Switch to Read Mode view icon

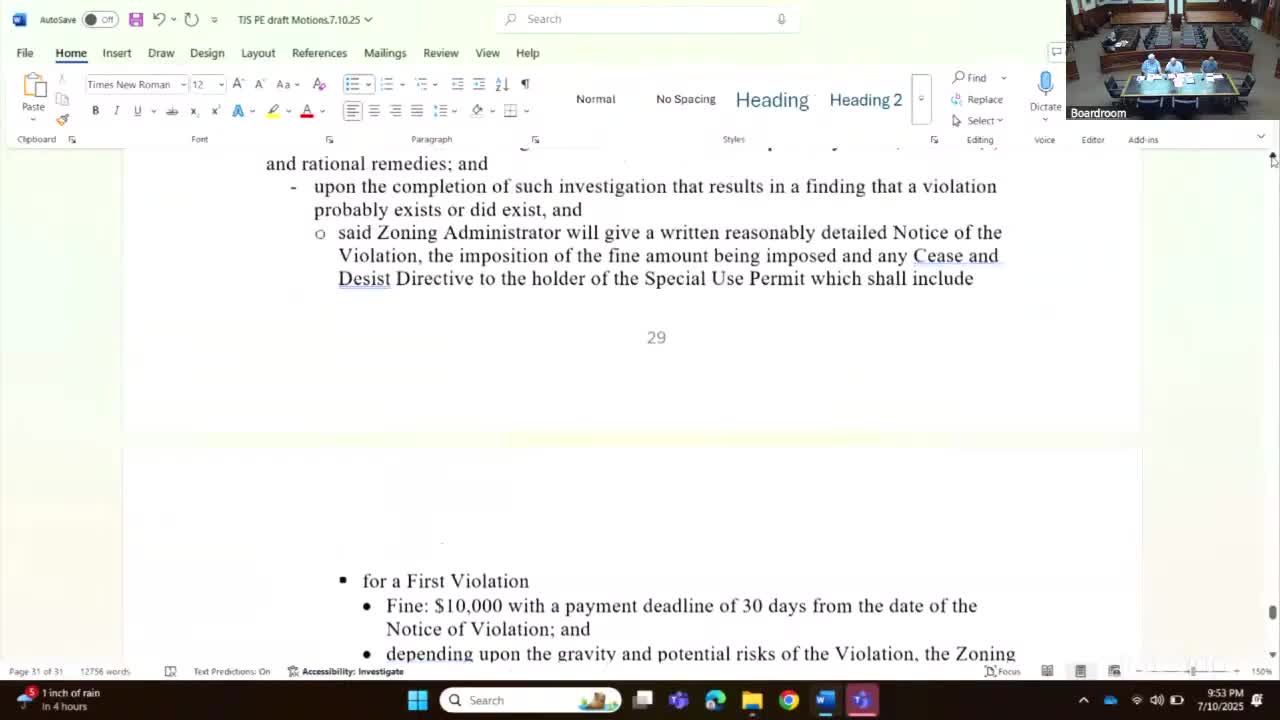point(1047,671)
